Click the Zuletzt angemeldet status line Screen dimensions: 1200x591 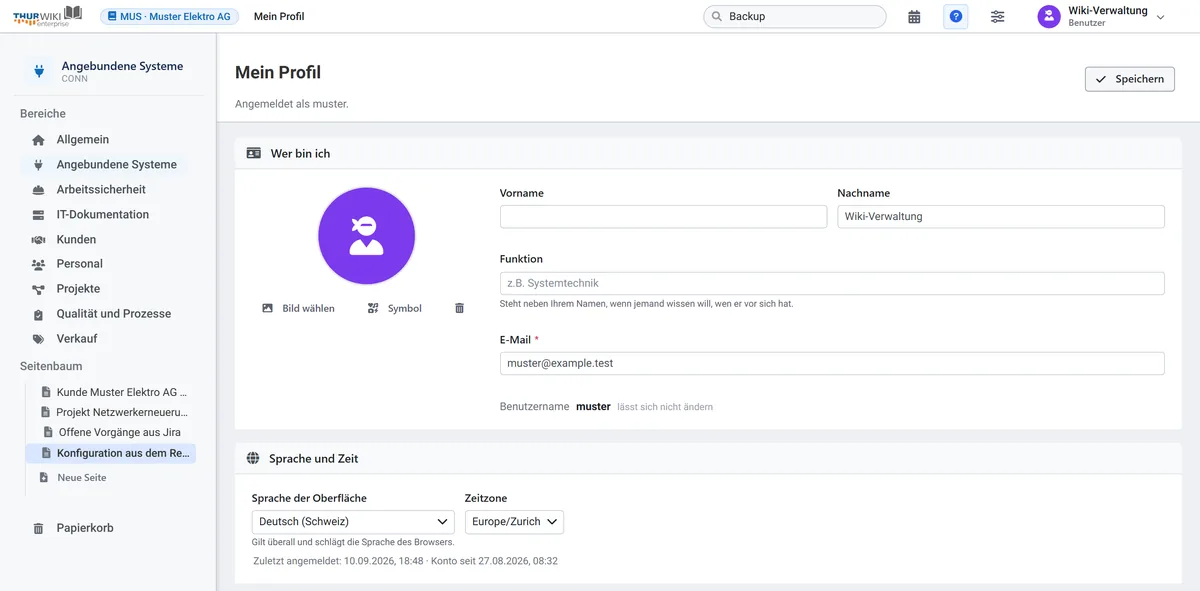click(405, 561)
